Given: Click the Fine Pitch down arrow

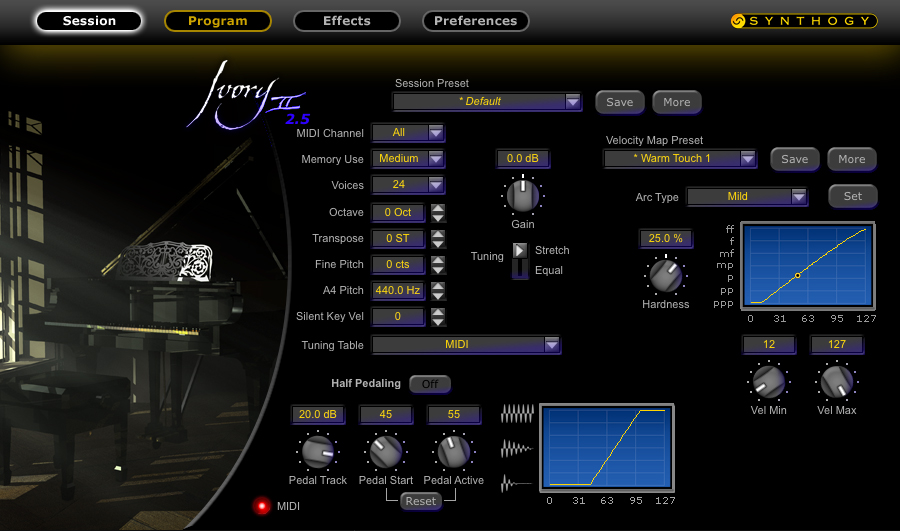Looking at the screenshot, I should coord(438,269).
